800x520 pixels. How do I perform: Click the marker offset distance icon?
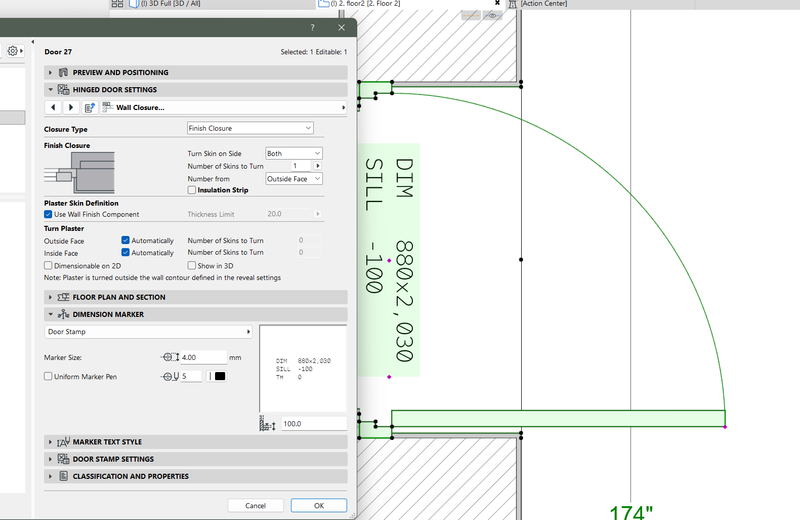[x=267, y=424]
